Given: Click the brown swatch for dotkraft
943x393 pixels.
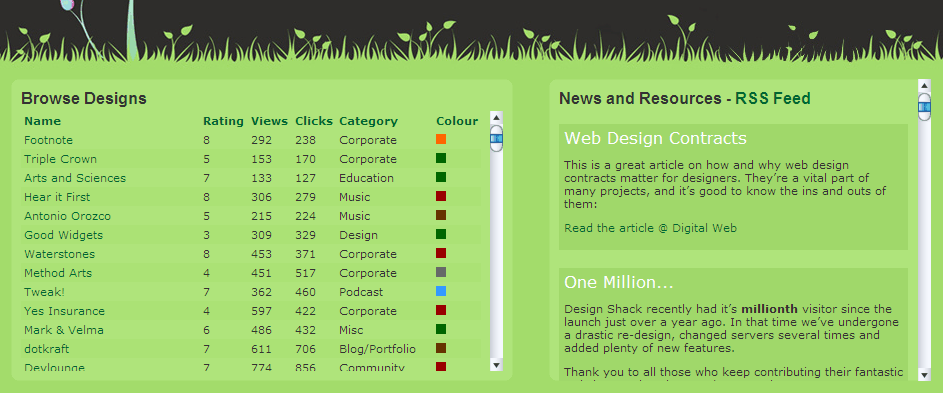Looking at the screenshot, I should click(x=441, y=348).
